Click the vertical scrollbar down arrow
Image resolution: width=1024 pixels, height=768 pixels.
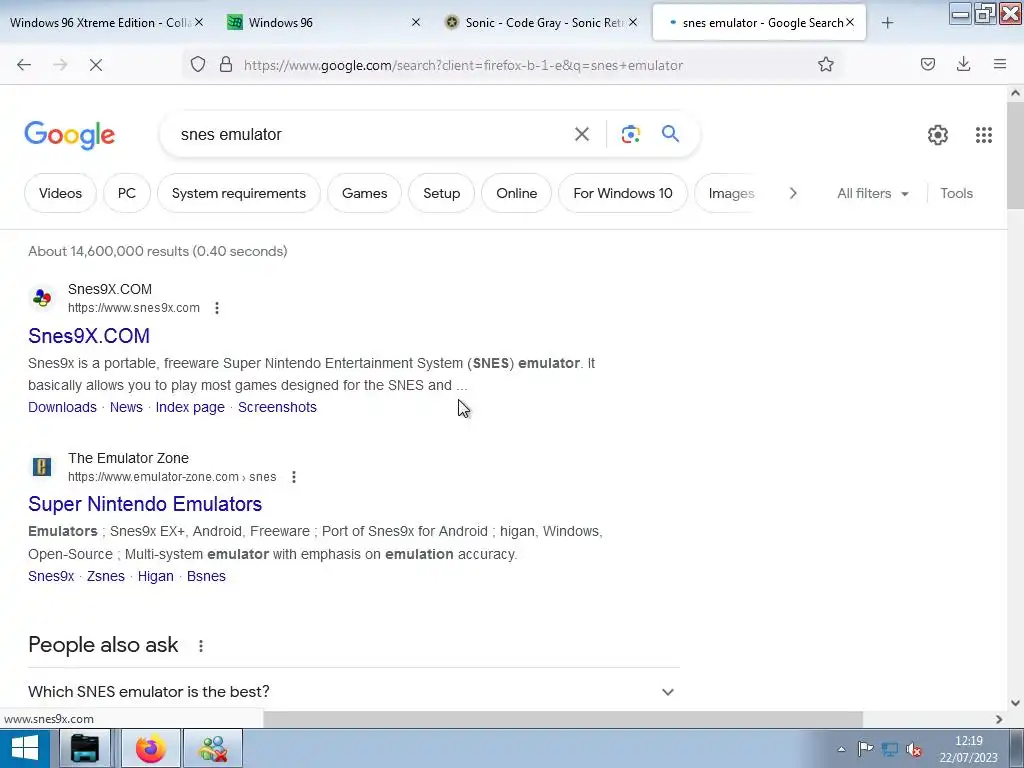(1016, 703)
